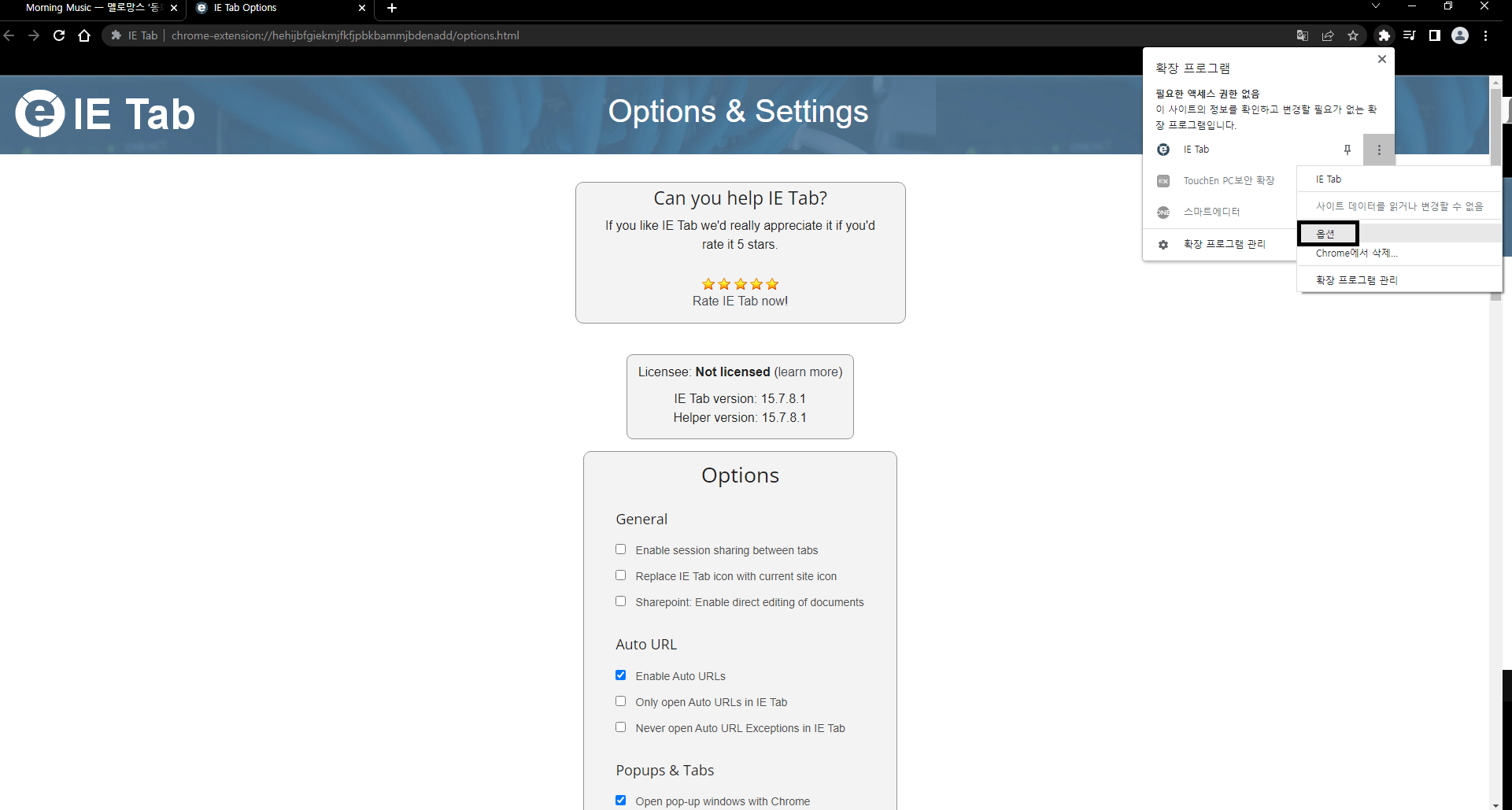Open the tab search chevron
This screenshot has height=810, width=1512.
tap(1376, 6)
